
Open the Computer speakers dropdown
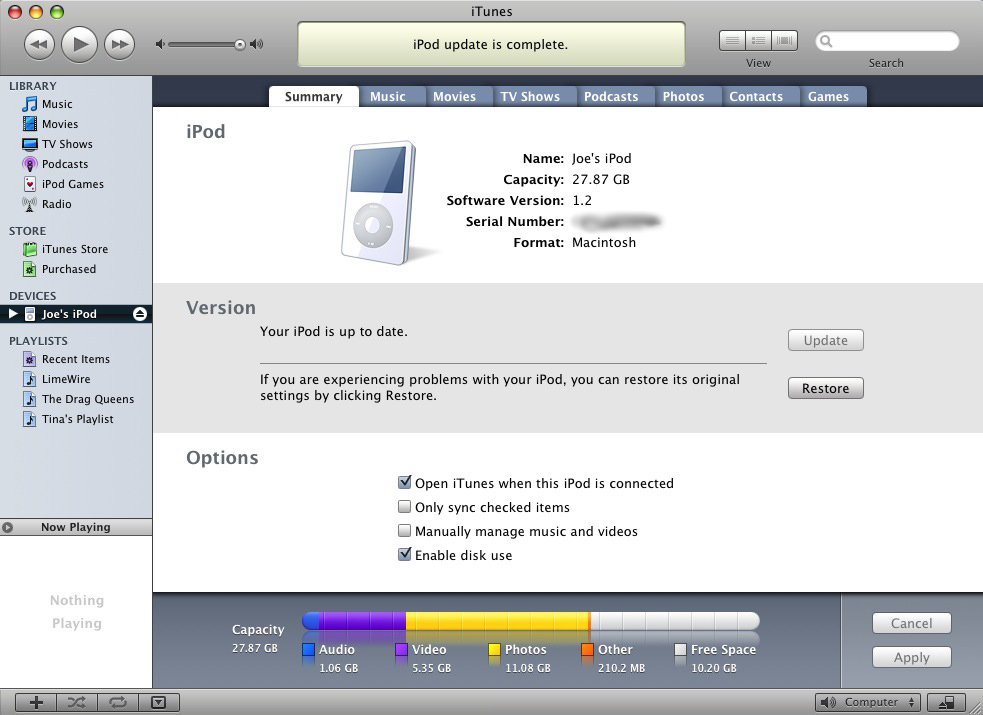pyautogui.click(x=868, y=702)
